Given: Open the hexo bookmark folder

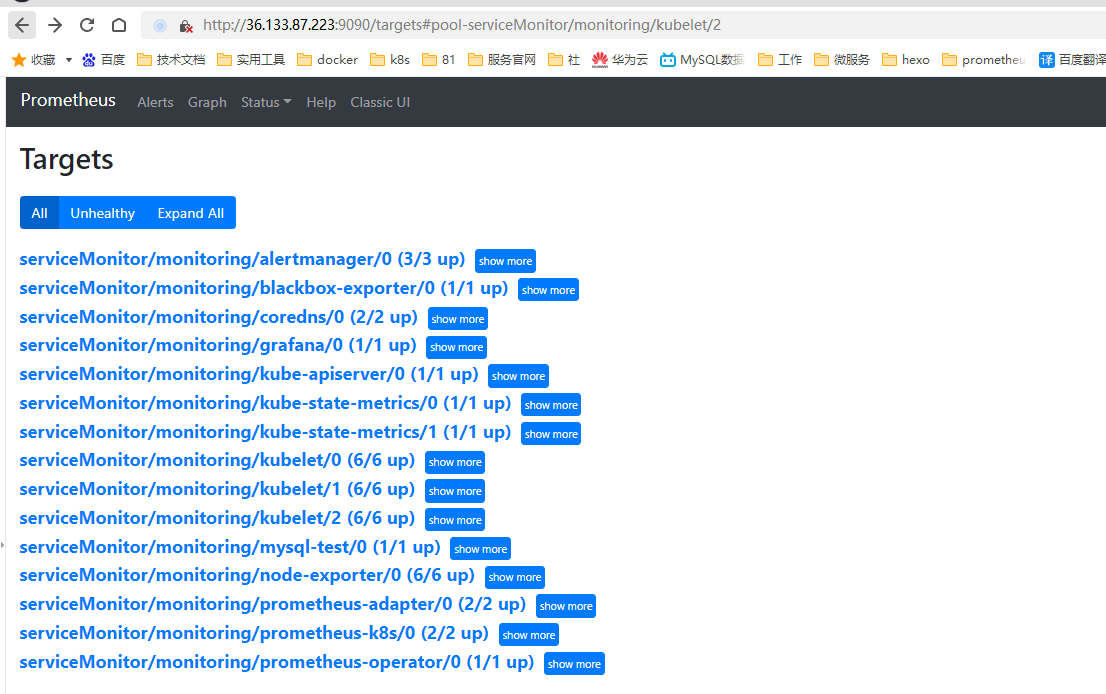Looking at the screenshot, I should point(906,60).
